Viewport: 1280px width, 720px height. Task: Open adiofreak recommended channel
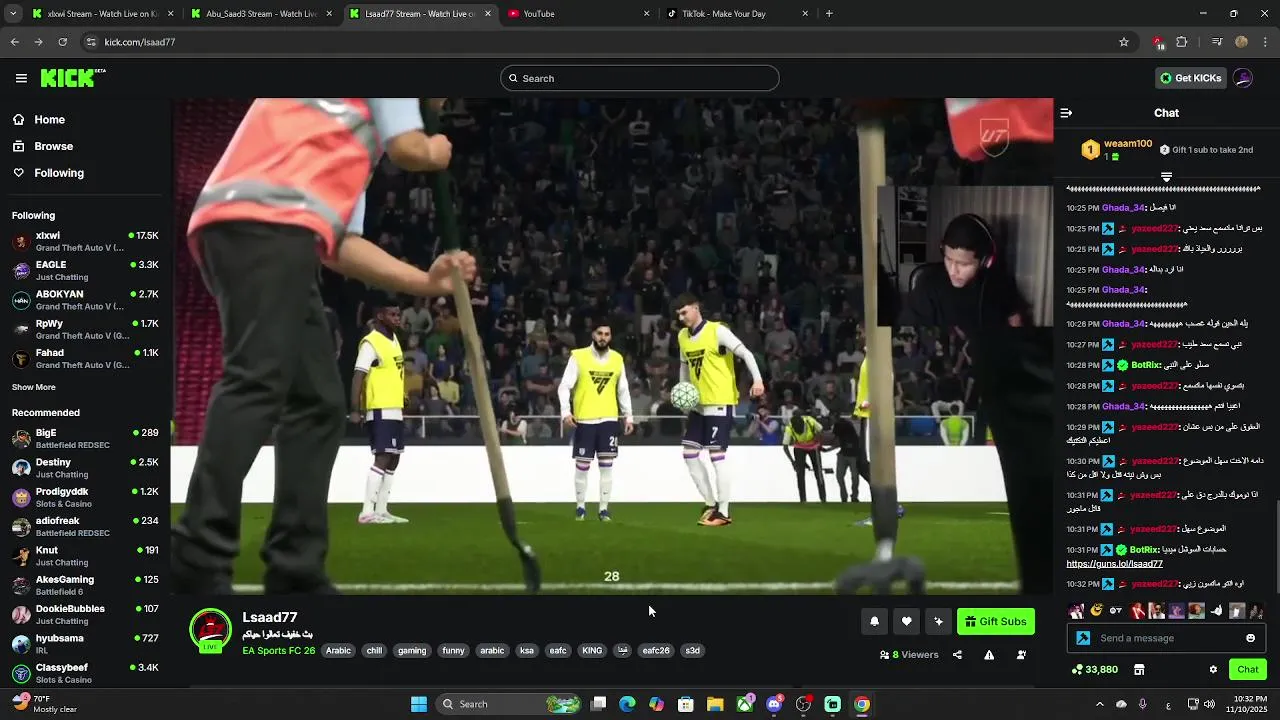pos(85,526)
